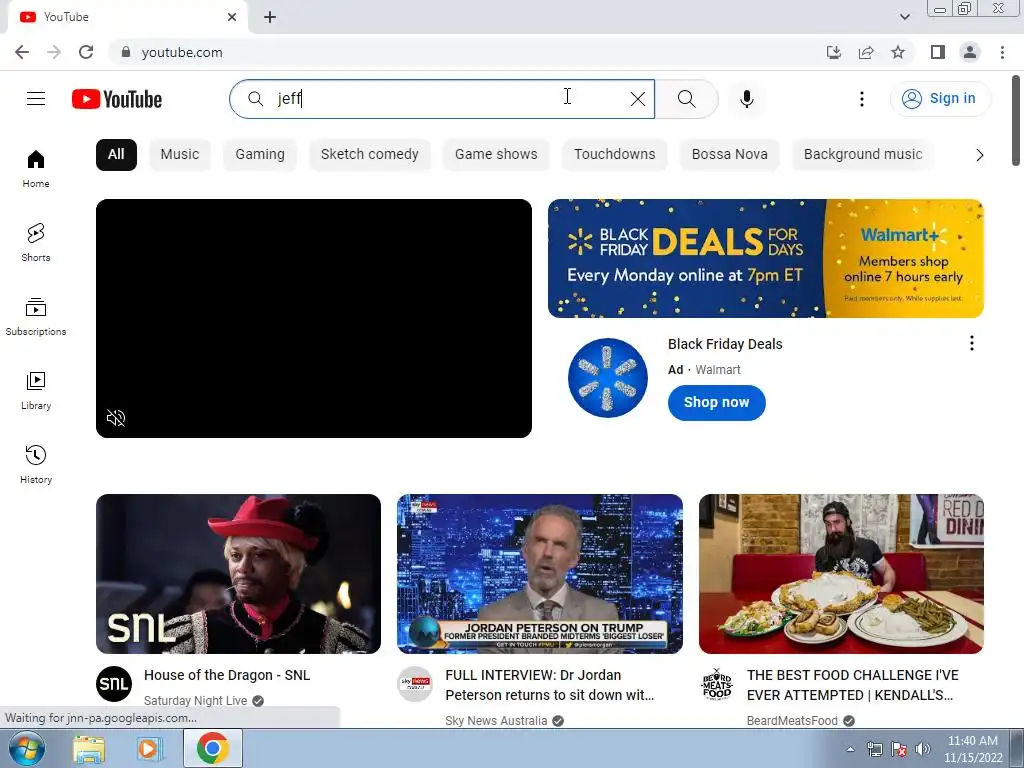Select the Gaming filter chip
The image size is (1024, 768).
(x=260, y=155)
